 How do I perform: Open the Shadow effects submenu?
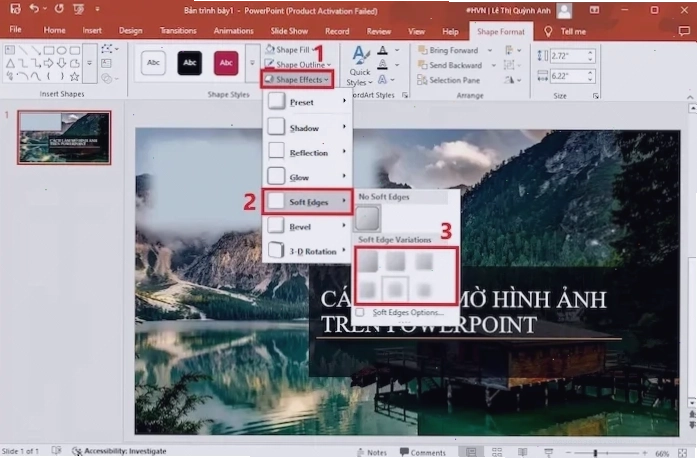[x=307, y=128]
